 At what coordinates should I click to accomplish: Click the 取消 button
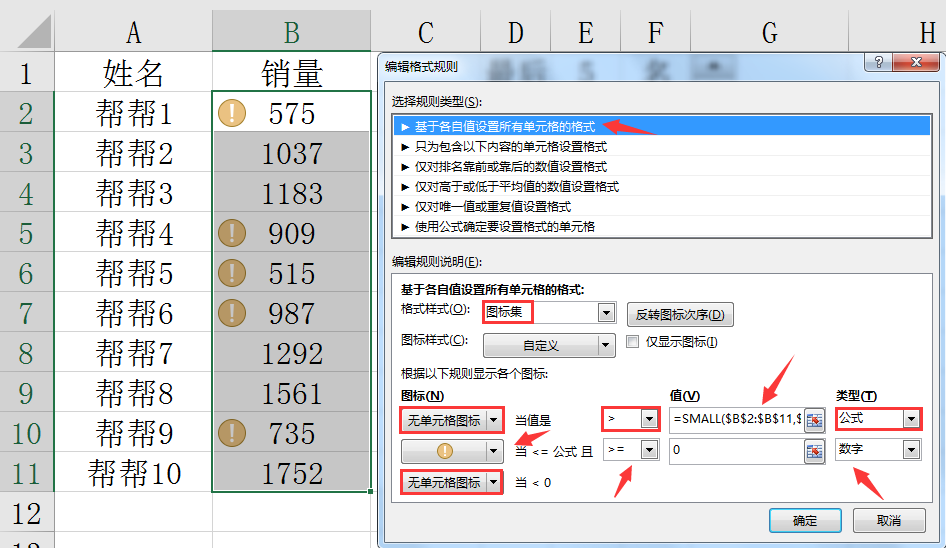point(889,520)
